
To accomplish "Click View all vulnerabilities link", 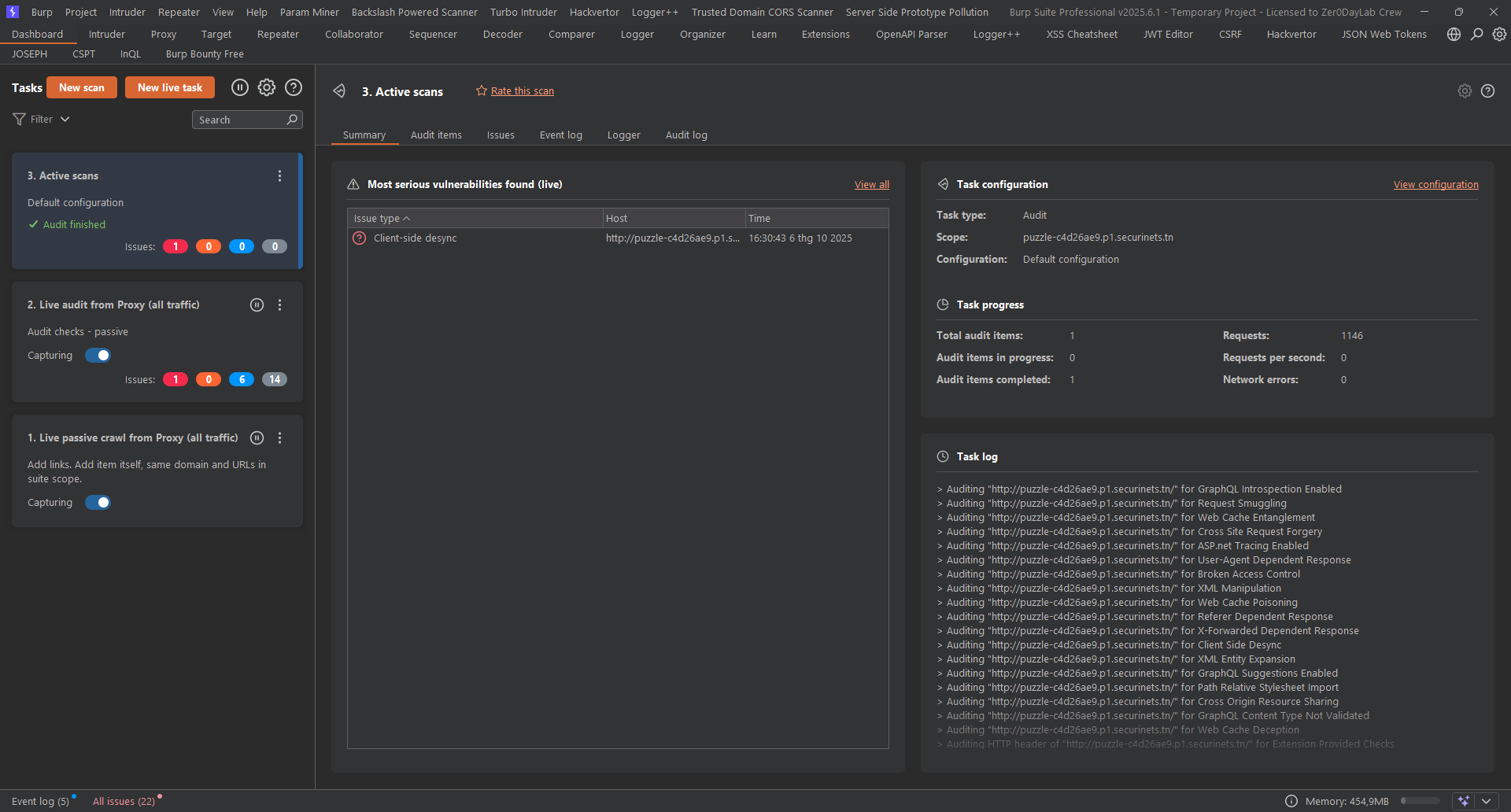I will point(872,185).
